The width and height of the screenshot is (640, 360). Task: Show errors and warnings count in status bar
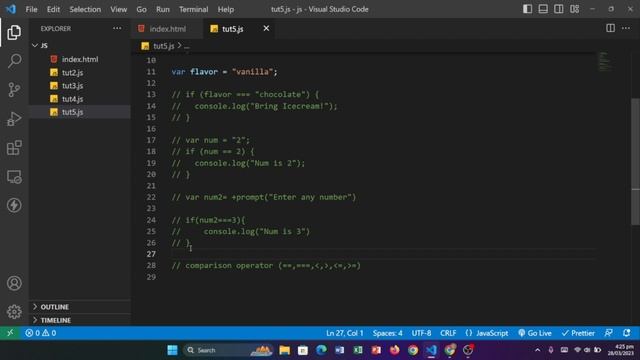point(40,333)
